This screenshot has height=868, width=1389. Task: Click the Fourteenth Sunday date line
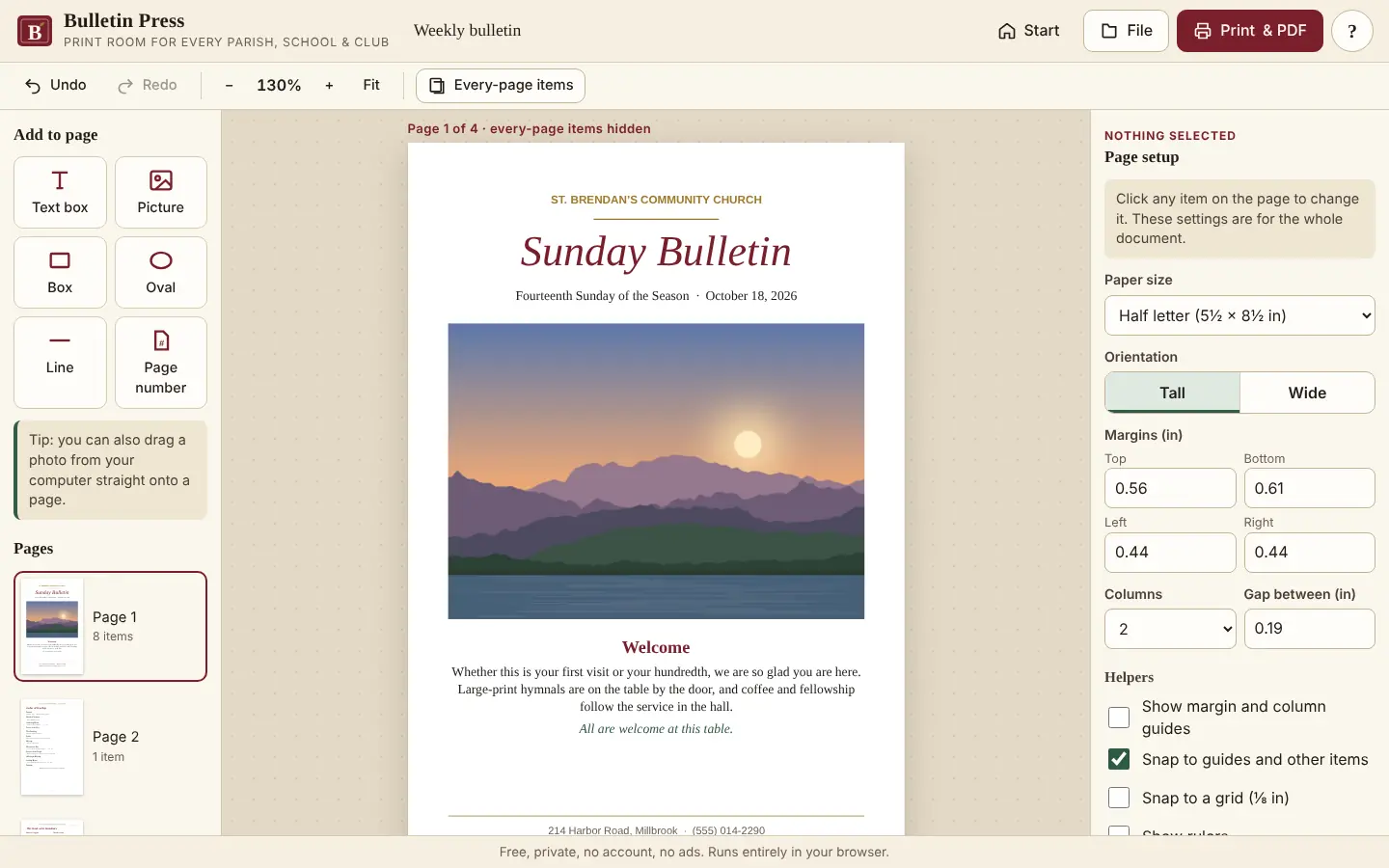point(656,296)
